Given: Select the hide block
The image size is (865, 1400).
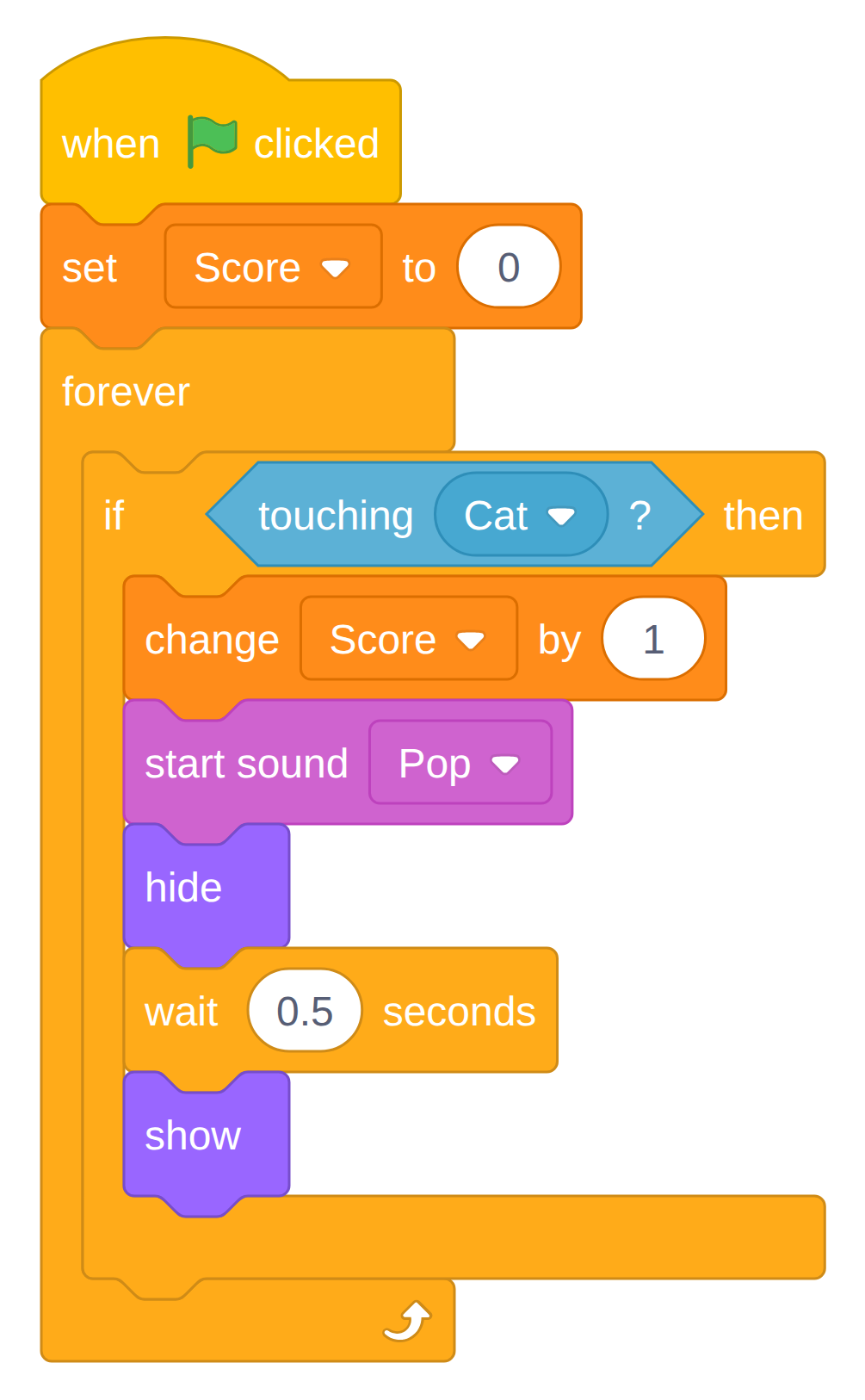Looking at the screenshot, I should pos(183,888).
